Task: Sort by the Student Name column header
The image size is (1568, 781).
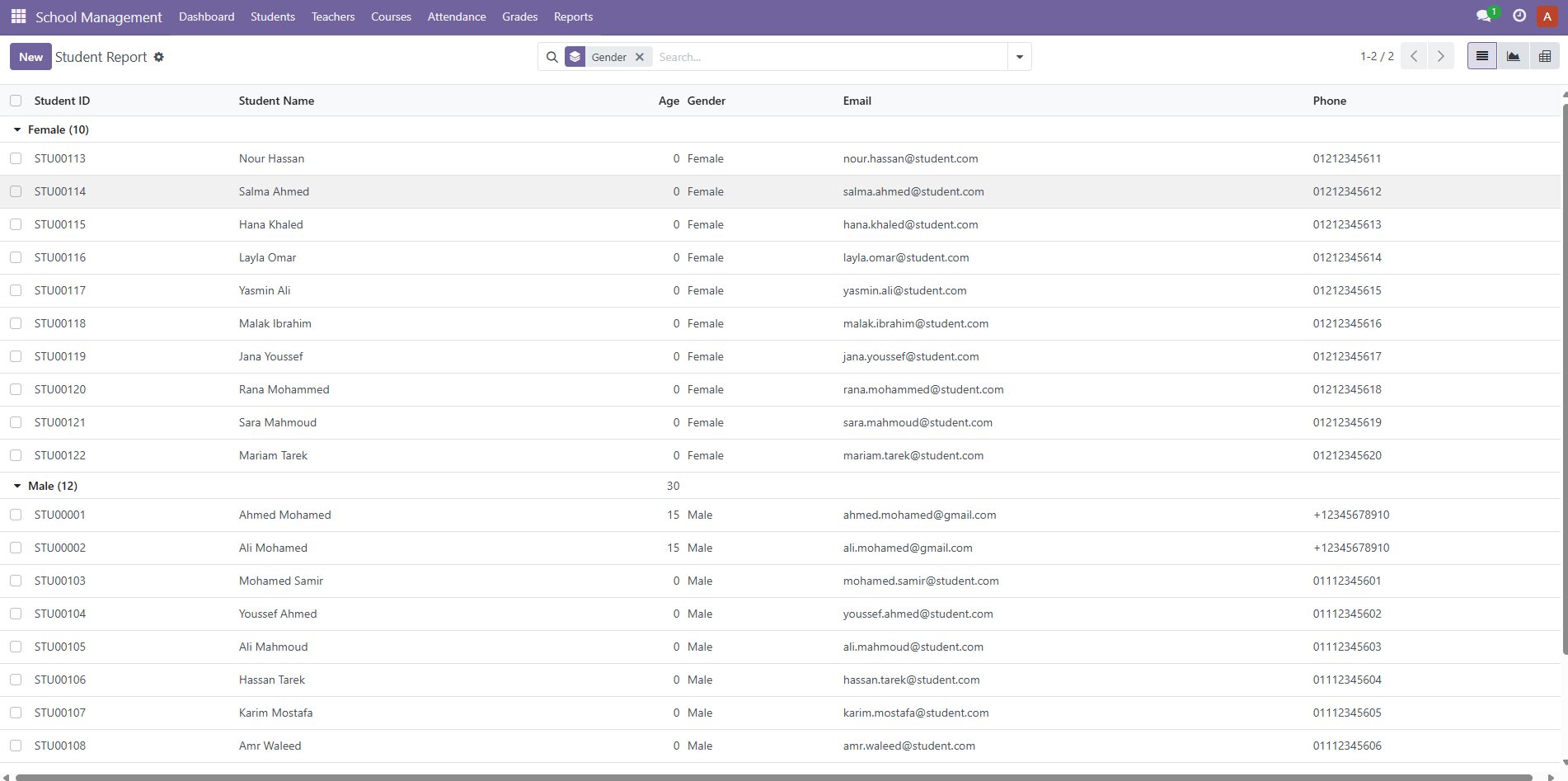Action: click(276, 101)
